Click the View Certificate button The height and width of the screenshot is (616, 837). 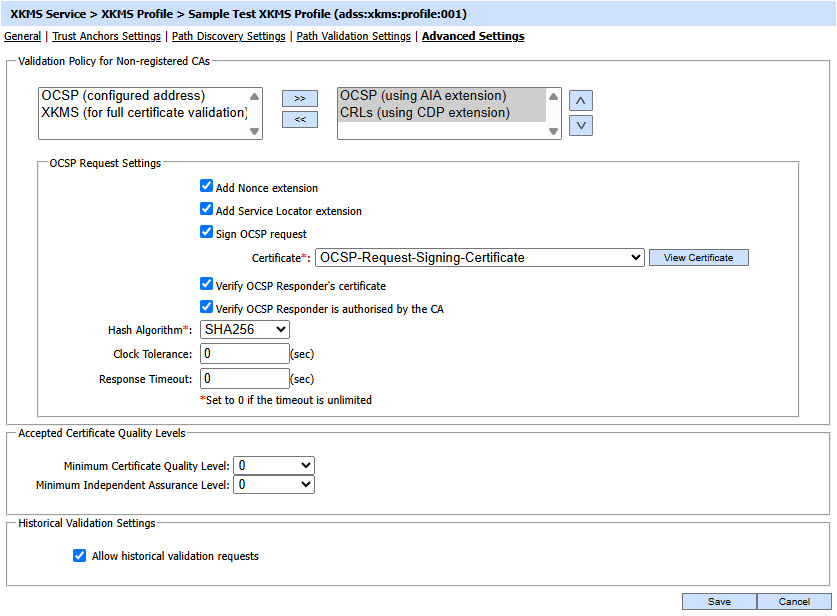(698, 258)
